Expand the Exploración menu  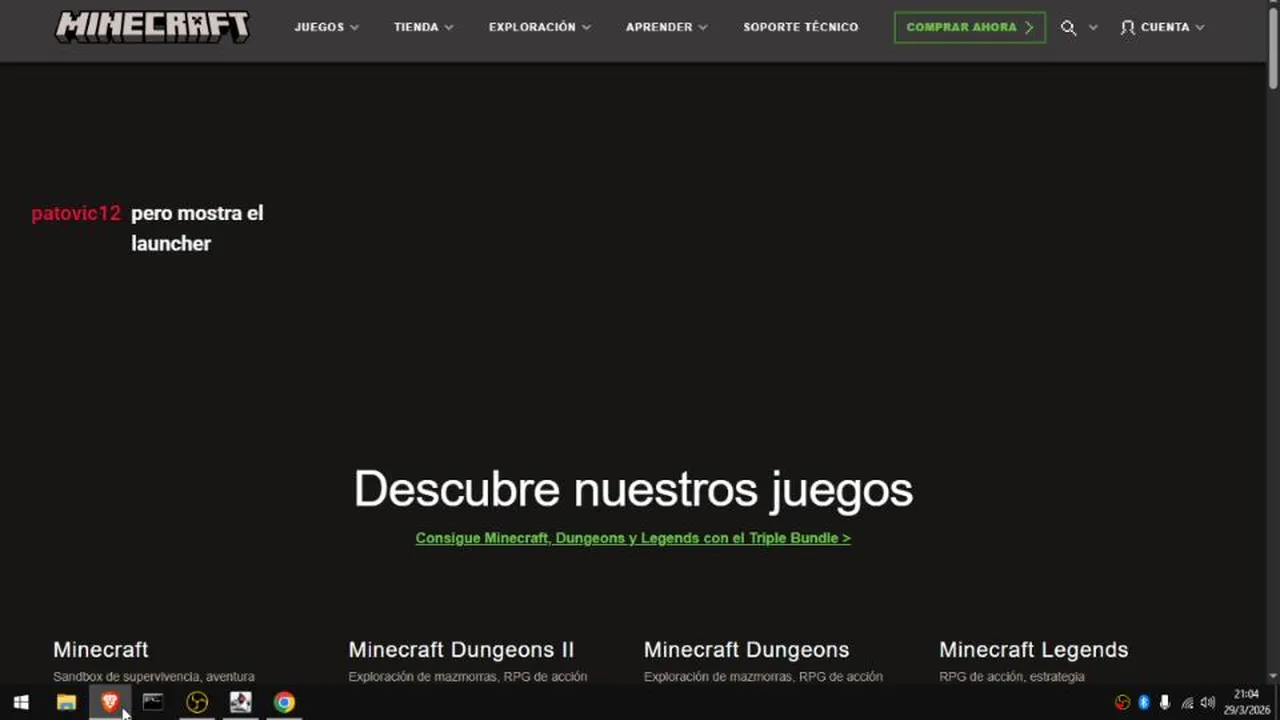[x=539, y=27]
